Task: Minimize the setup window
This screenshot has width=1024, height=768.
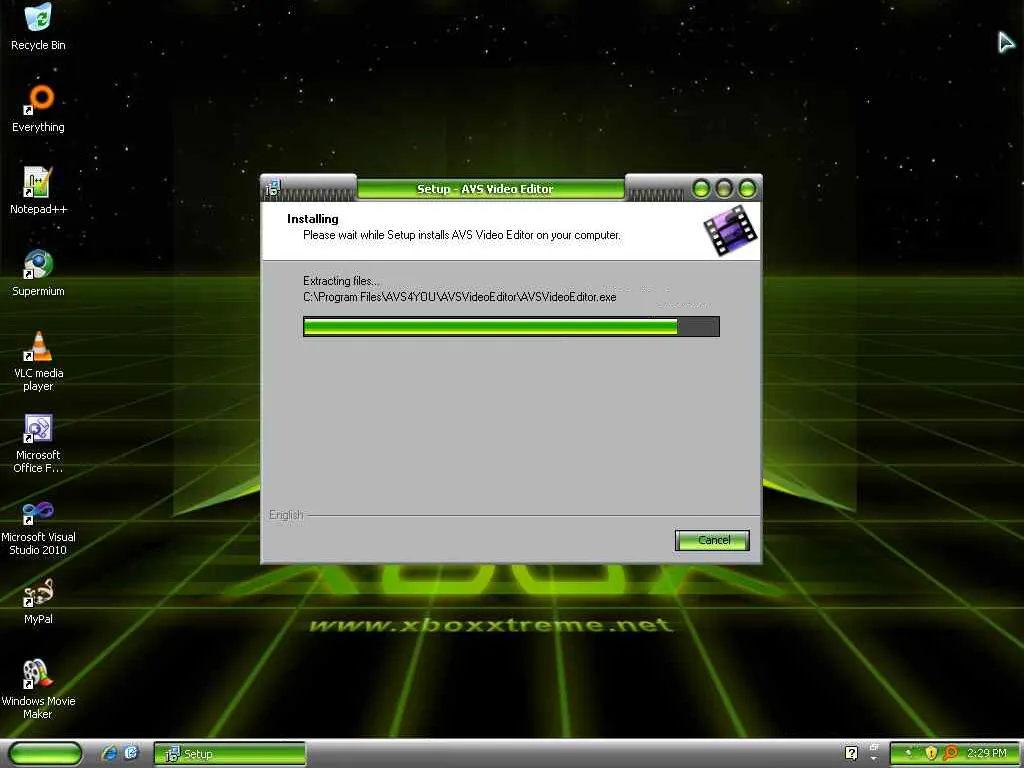Action: 701,189
